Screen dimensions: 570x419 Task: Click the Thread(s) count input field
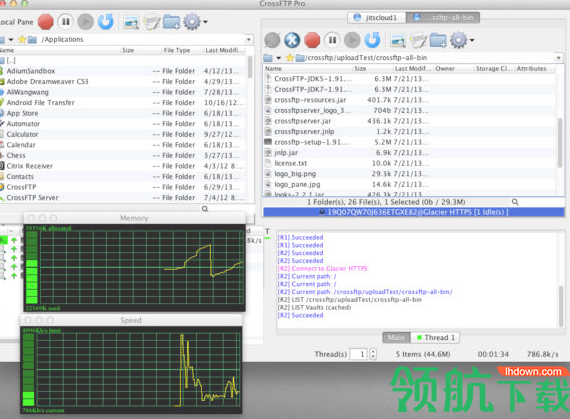358,354
